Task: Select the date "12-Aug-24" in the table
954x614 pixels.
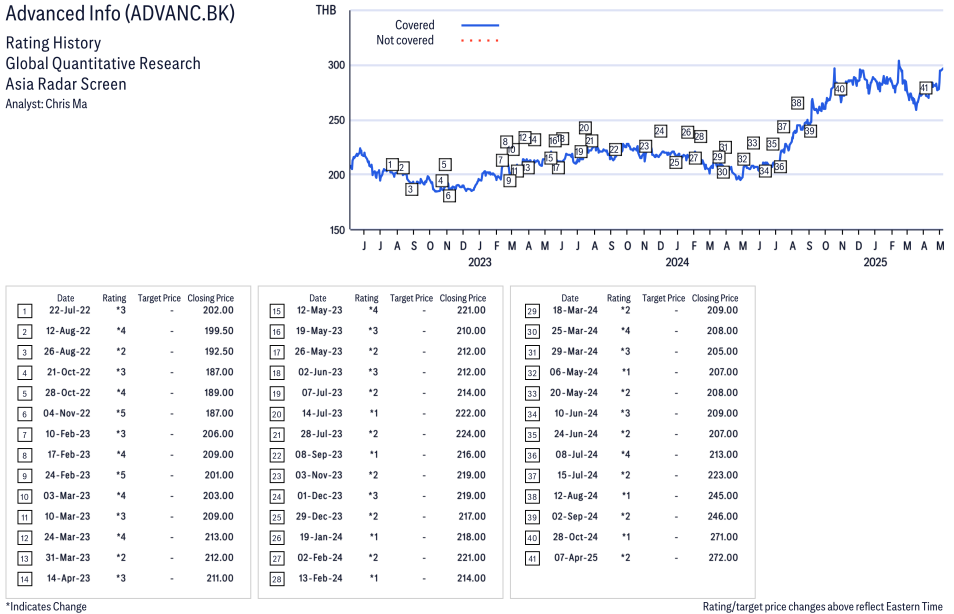Action: point(576,496)
